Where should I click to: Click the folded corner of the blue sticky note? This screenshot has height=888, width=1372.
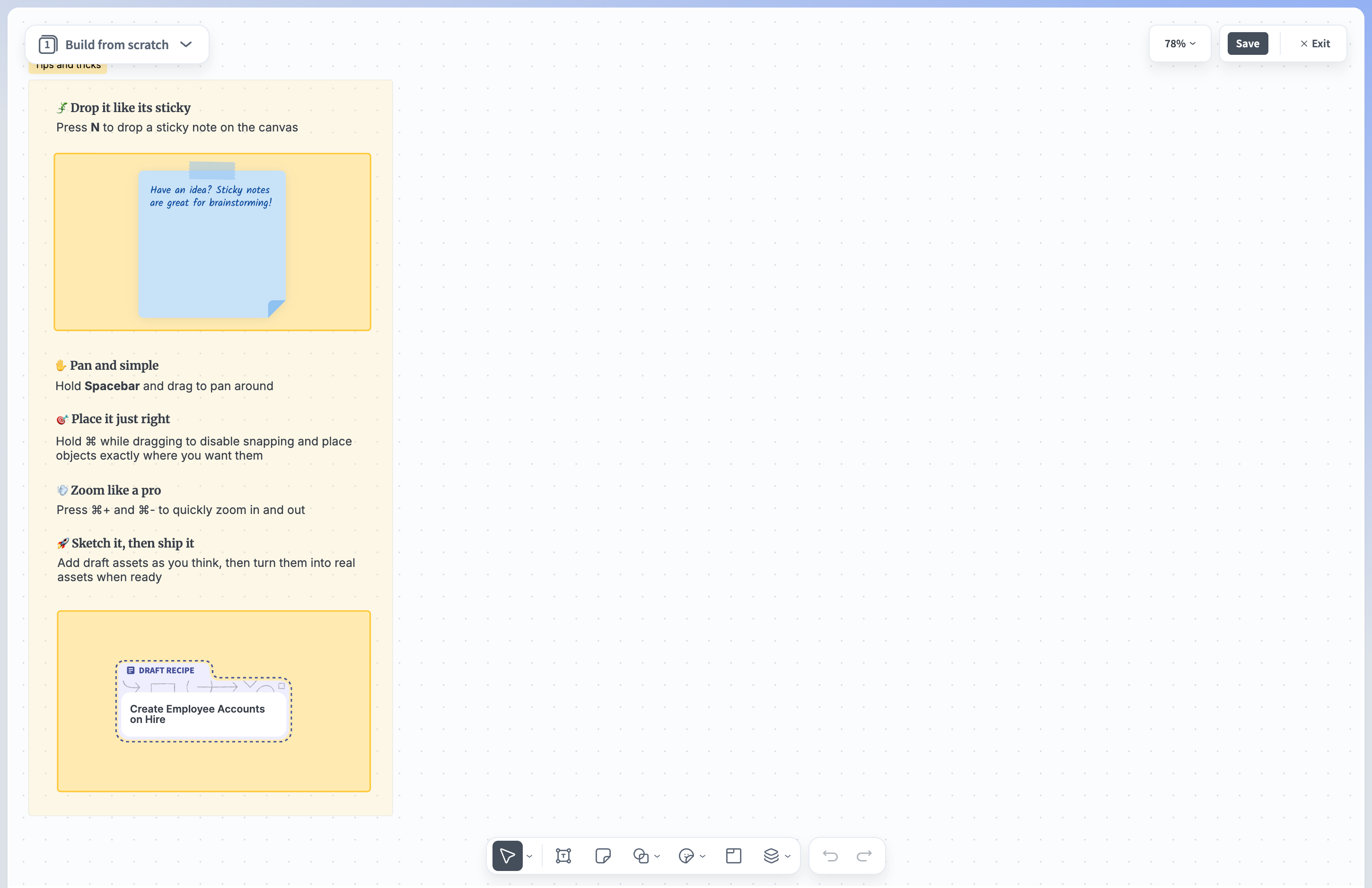click(x=276, y=308)
